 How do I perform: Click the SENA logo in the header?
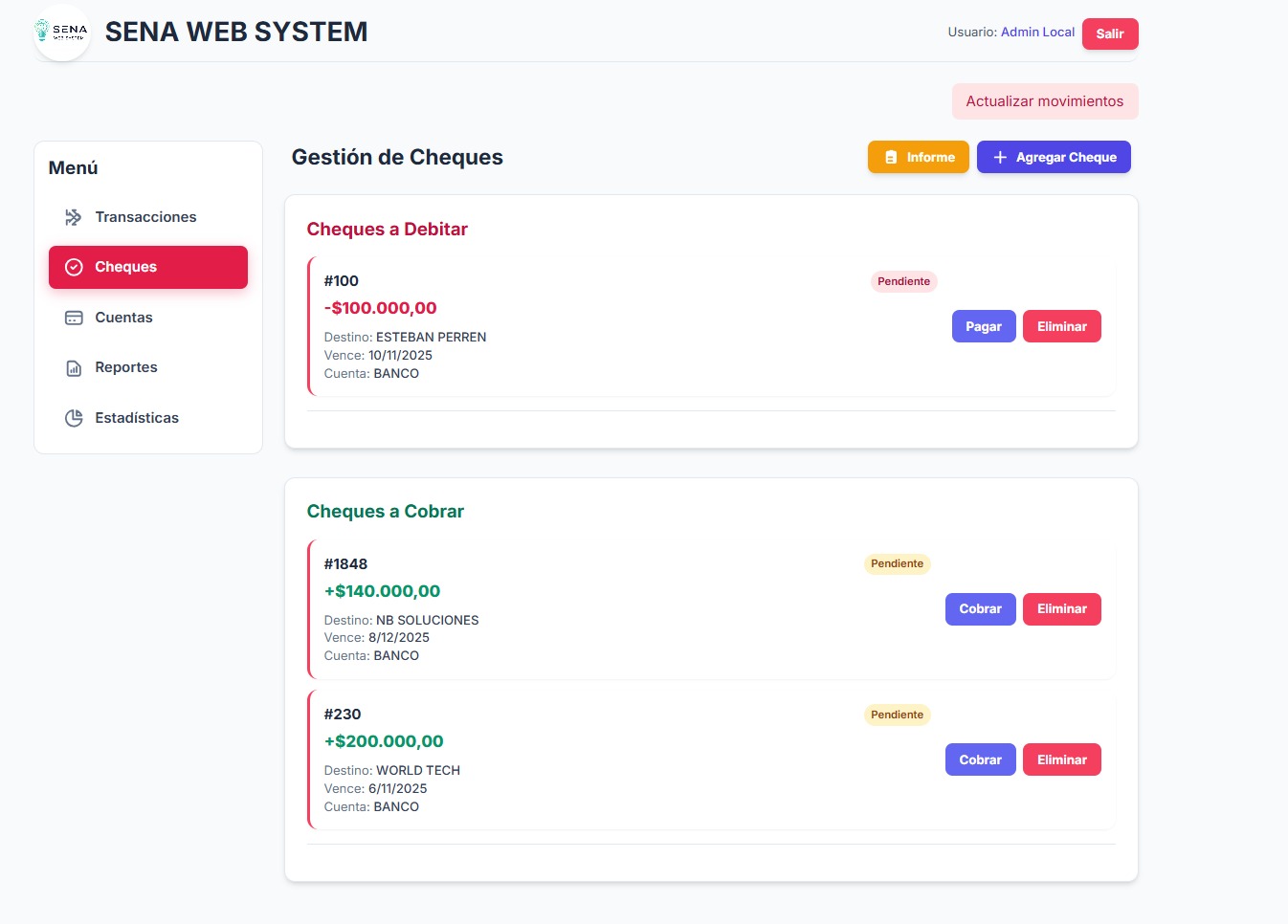click(60, 32)
